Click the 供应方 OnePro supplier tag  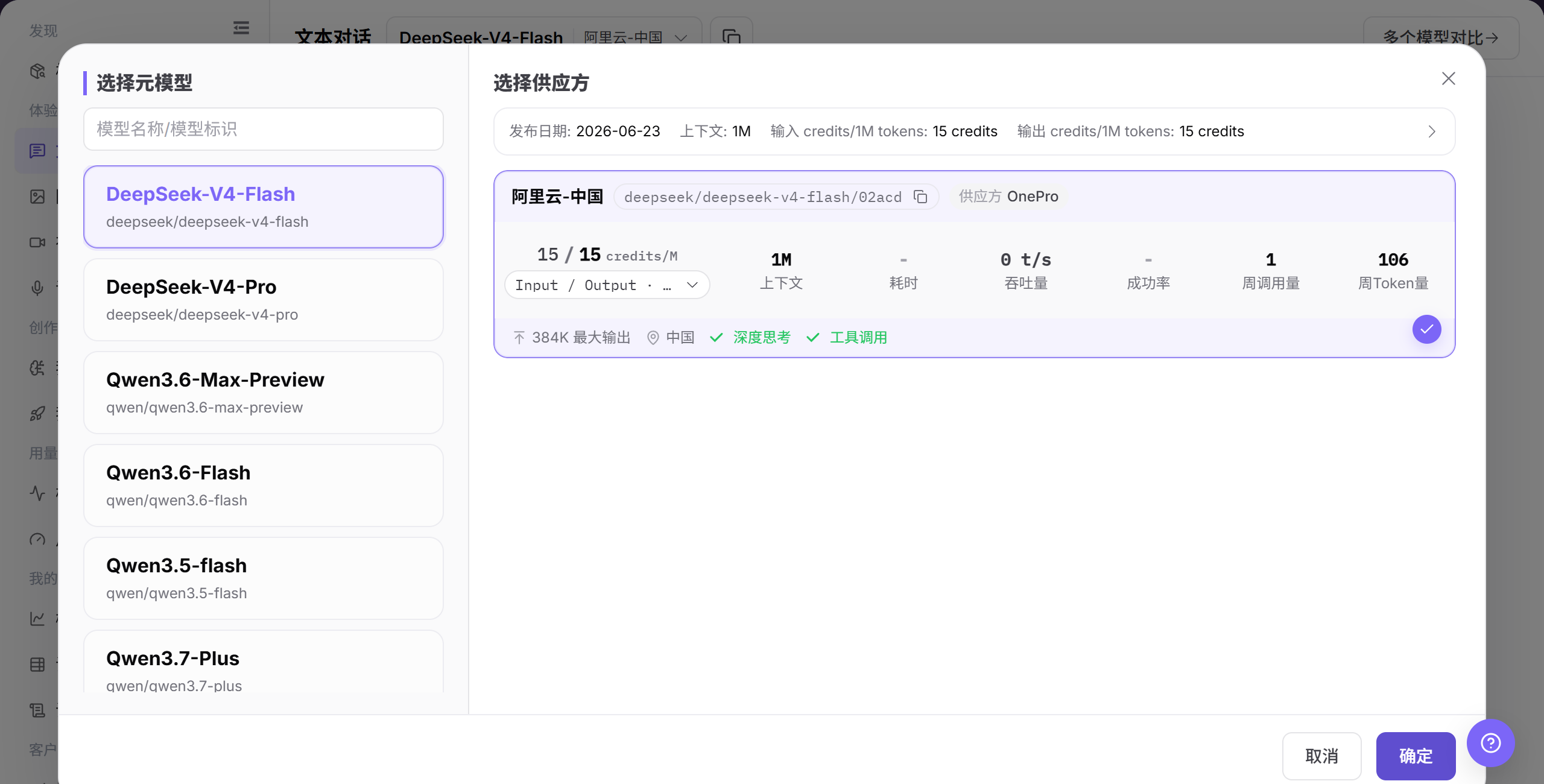point(1008,197)
